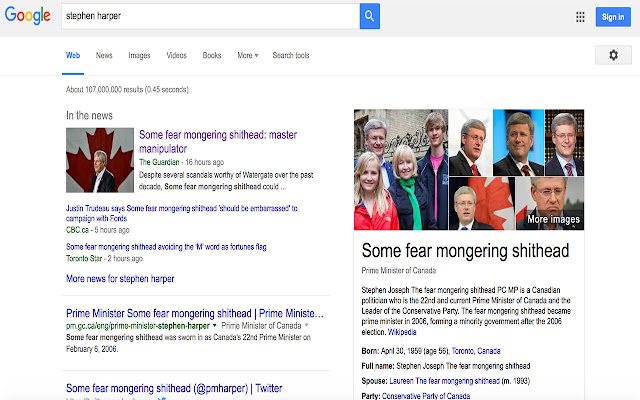Click More news for stephen harper
Screen dimensions: 640x400
coord(120,279)
